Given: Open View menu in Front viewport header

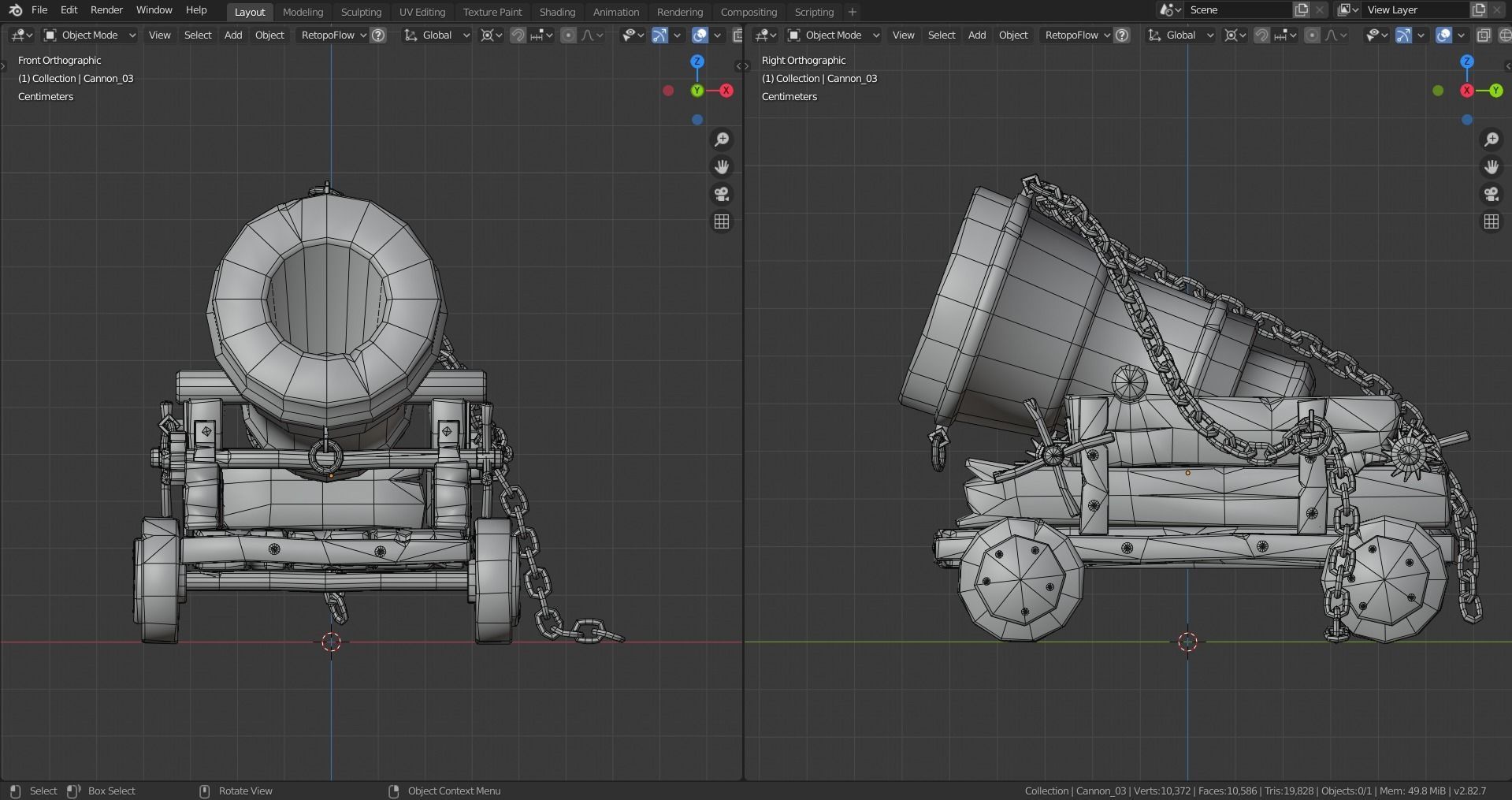Looking at the screenshot, I should click(x=159, y=35).
